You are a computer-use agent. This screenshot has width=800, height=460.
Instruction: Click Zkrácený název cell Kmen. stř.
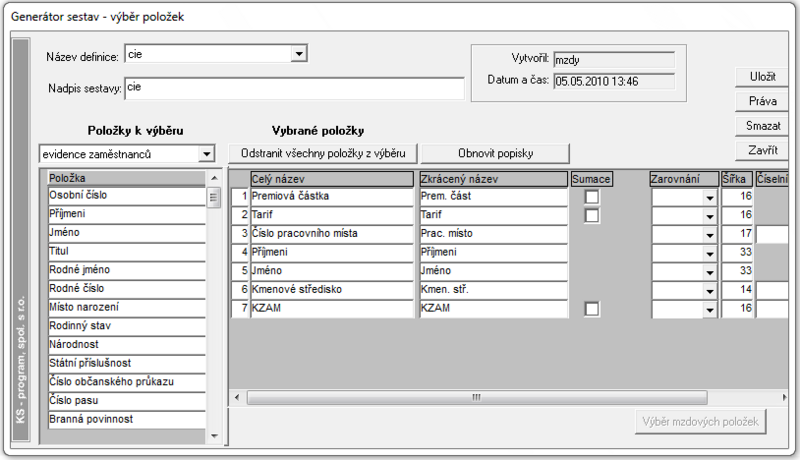[x=493, y=290]
